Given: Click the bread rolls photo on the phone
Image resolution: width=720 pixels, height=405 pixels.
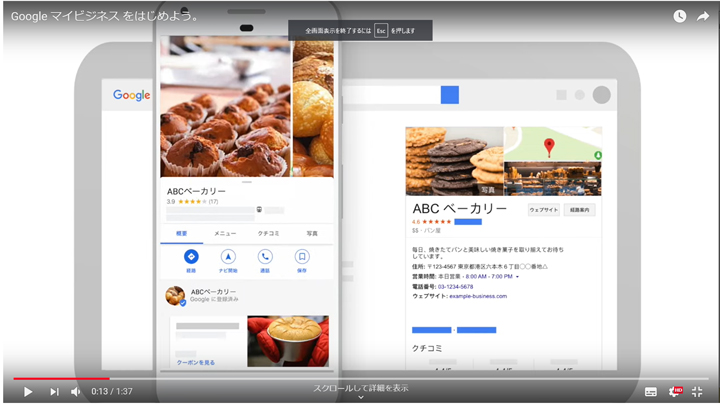Looking at the screenshot, I should (313, 107).
